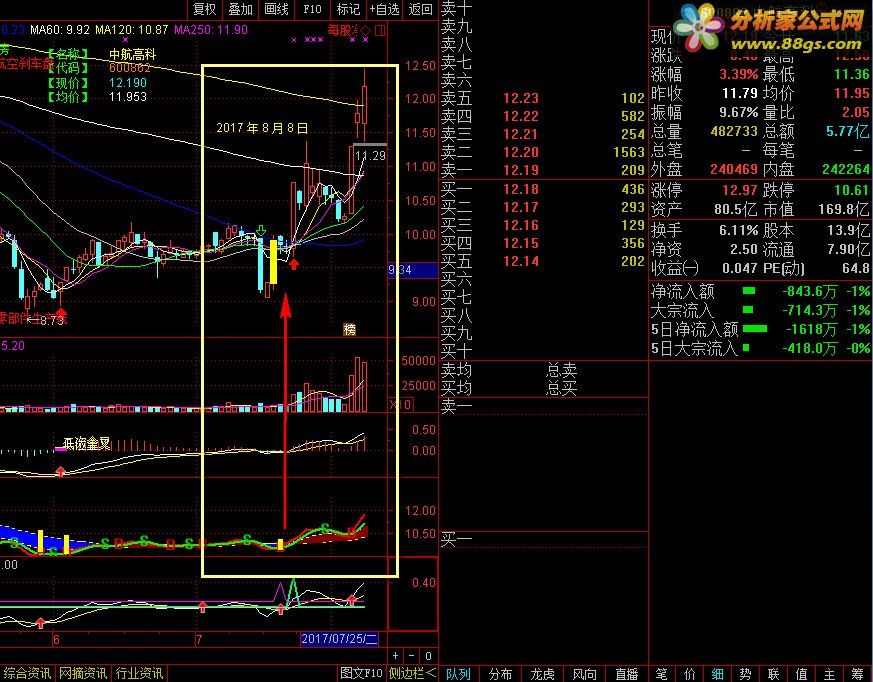Viewport: 873px width, 682px height.
Task: Click the 卖二 volume 1563
Action: point(629,153)
